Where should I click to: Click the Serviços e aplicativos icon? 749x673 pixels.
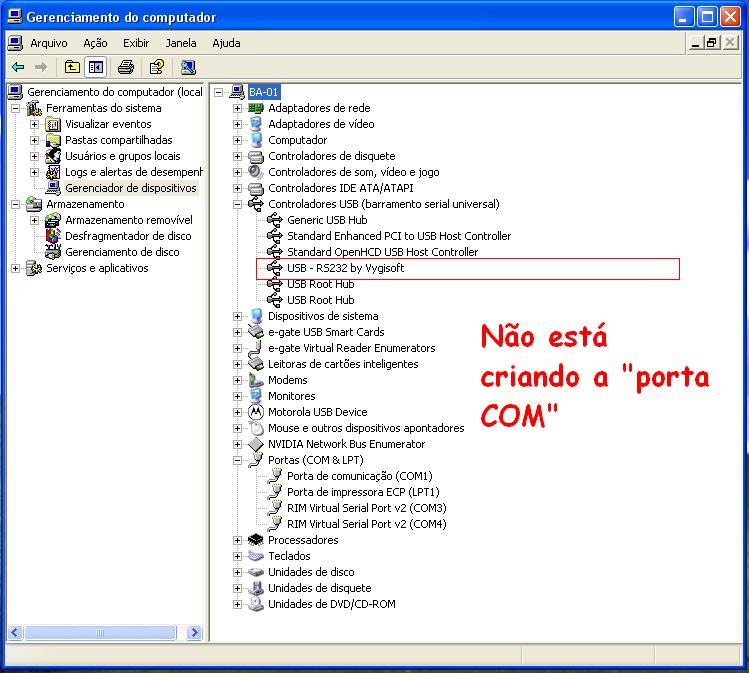click(34, 268)
